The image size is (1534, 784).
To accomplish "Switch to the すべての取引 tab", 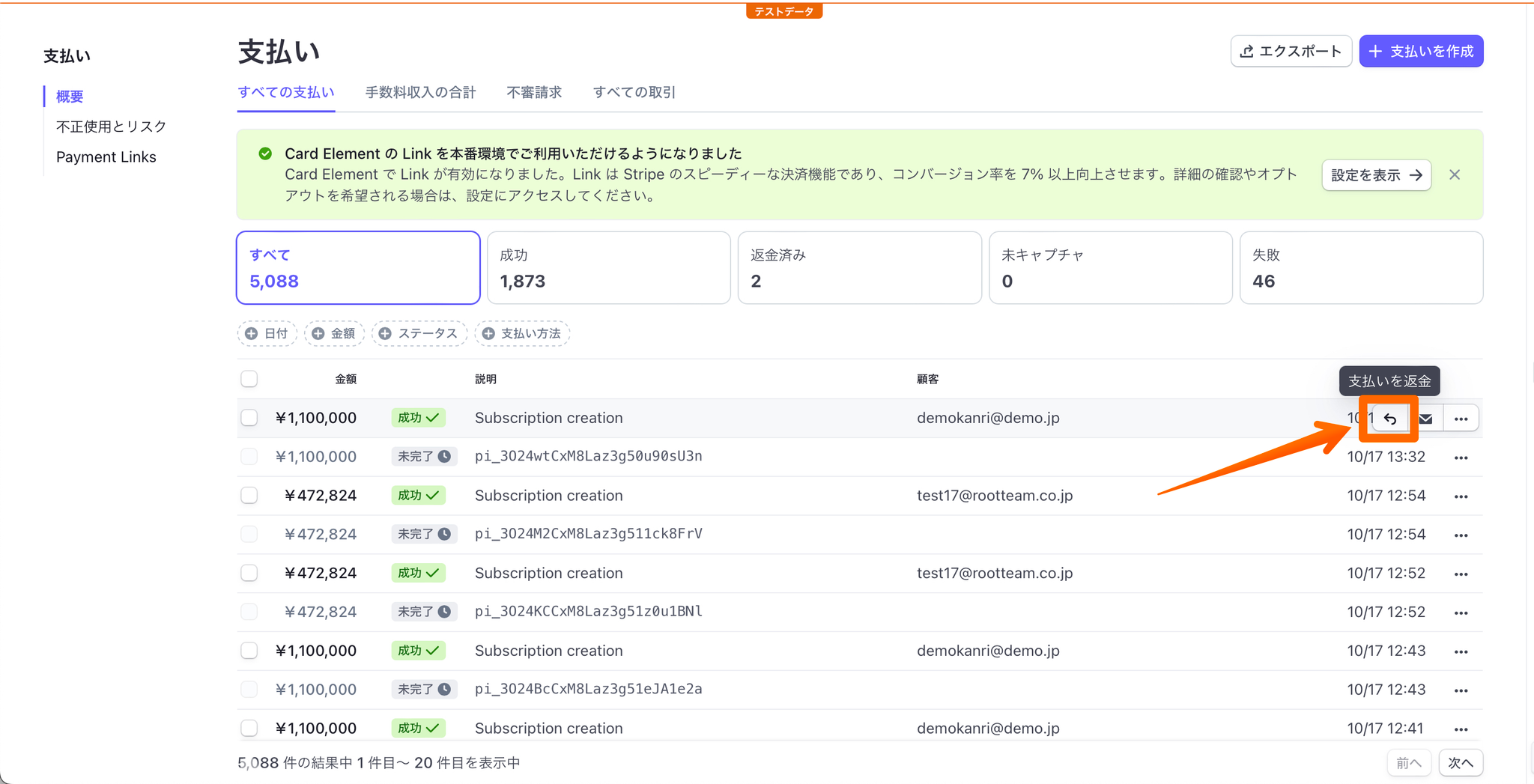I will point(634,92).
